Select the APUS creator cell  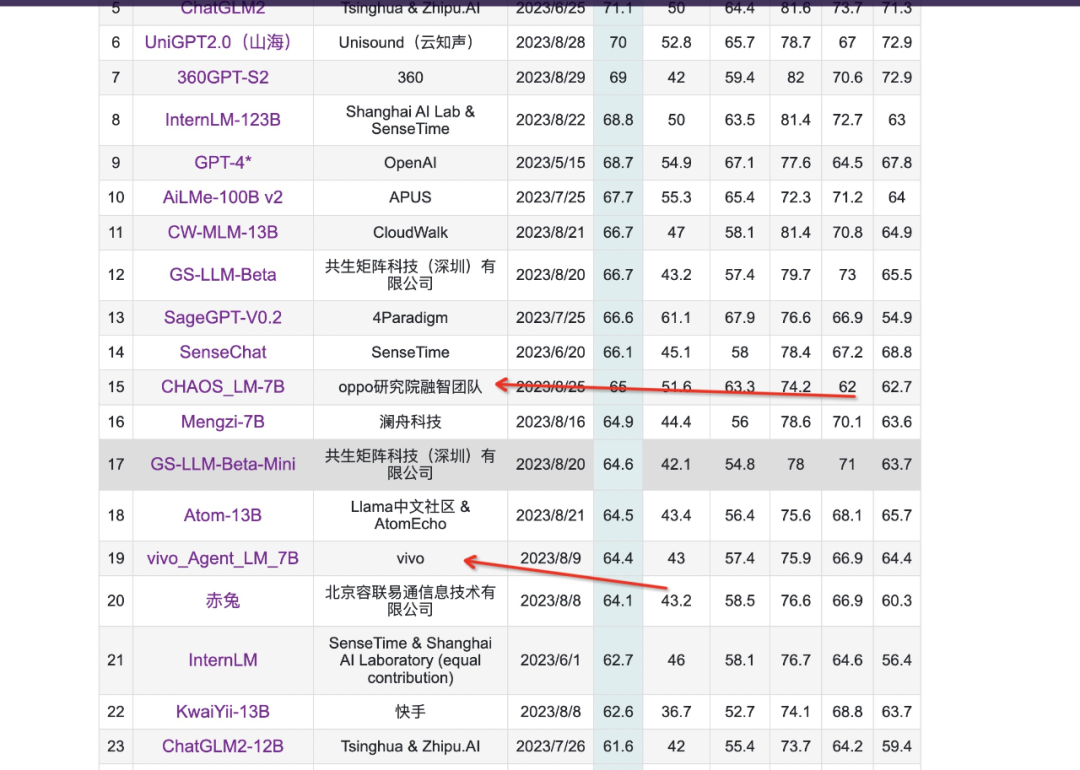pos(411,198)
